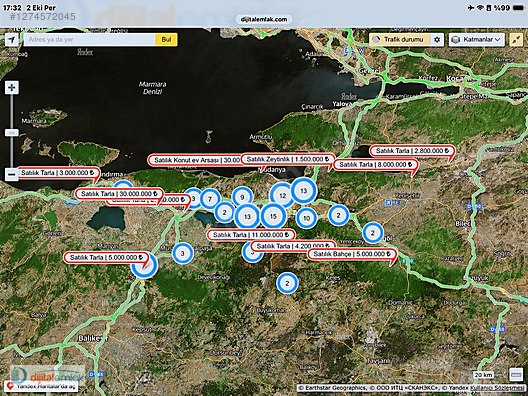528x396 pixels.
Task: Click the yellow Bul search button
Action: pyautogui.click(x=166, y=39)
